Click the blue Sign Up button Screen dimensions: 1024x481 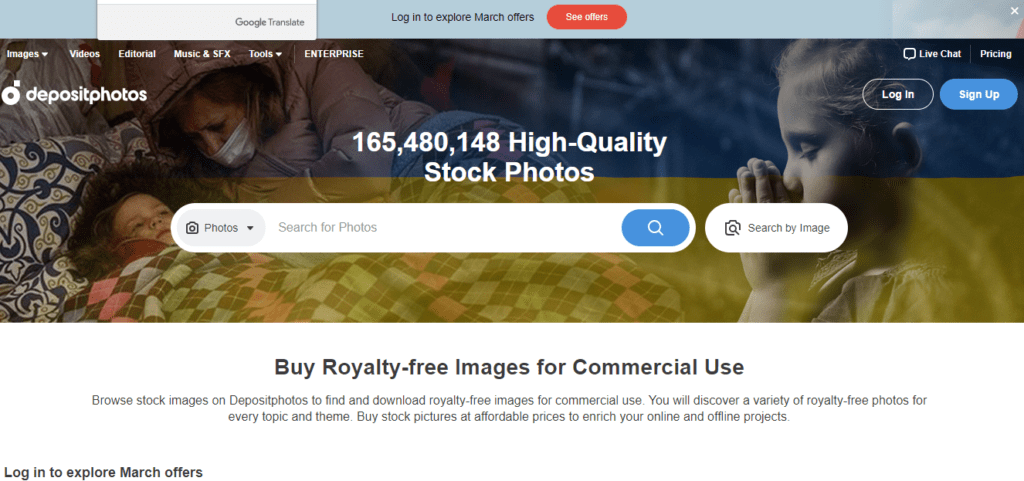(x=979, y=95)
